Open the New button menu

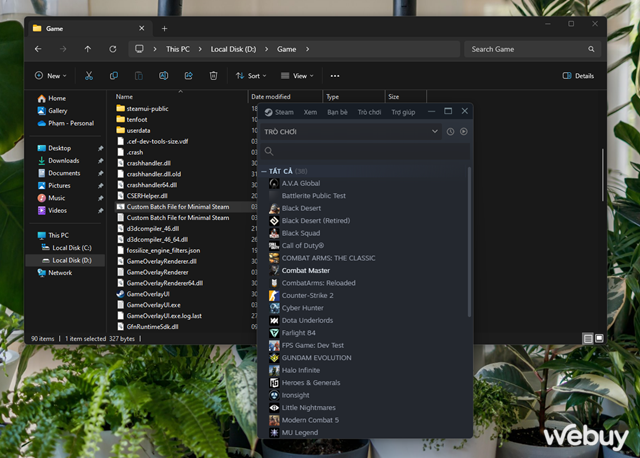[x=51, y=76]
